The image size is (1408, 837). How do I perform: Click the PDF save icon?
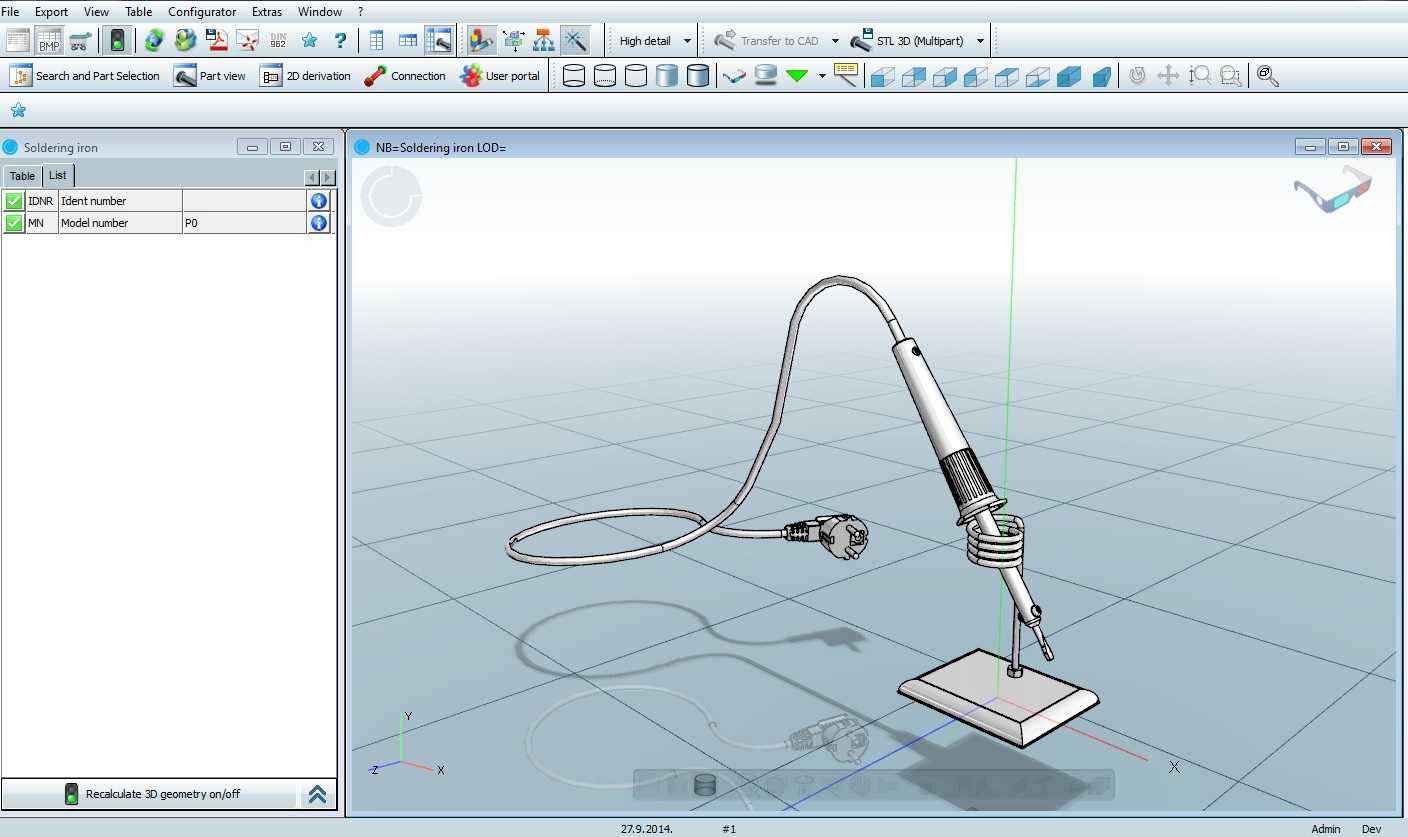tap(216, 41)
